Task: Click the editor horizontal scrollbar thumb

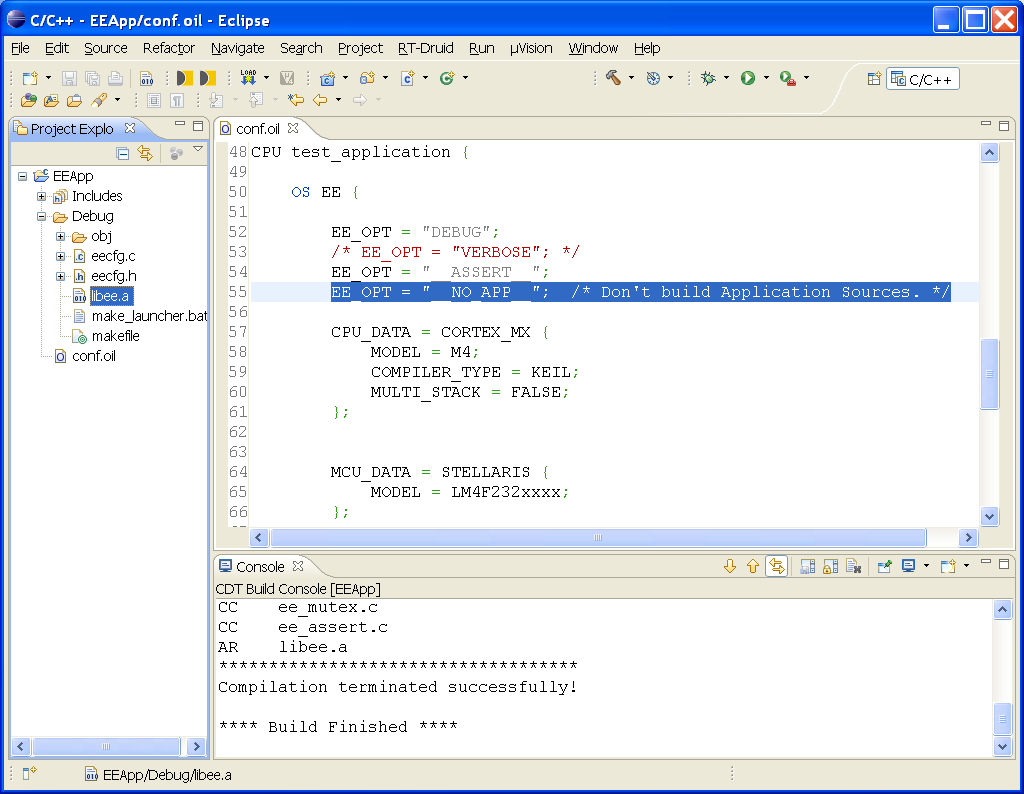Action: click(598, 537)
